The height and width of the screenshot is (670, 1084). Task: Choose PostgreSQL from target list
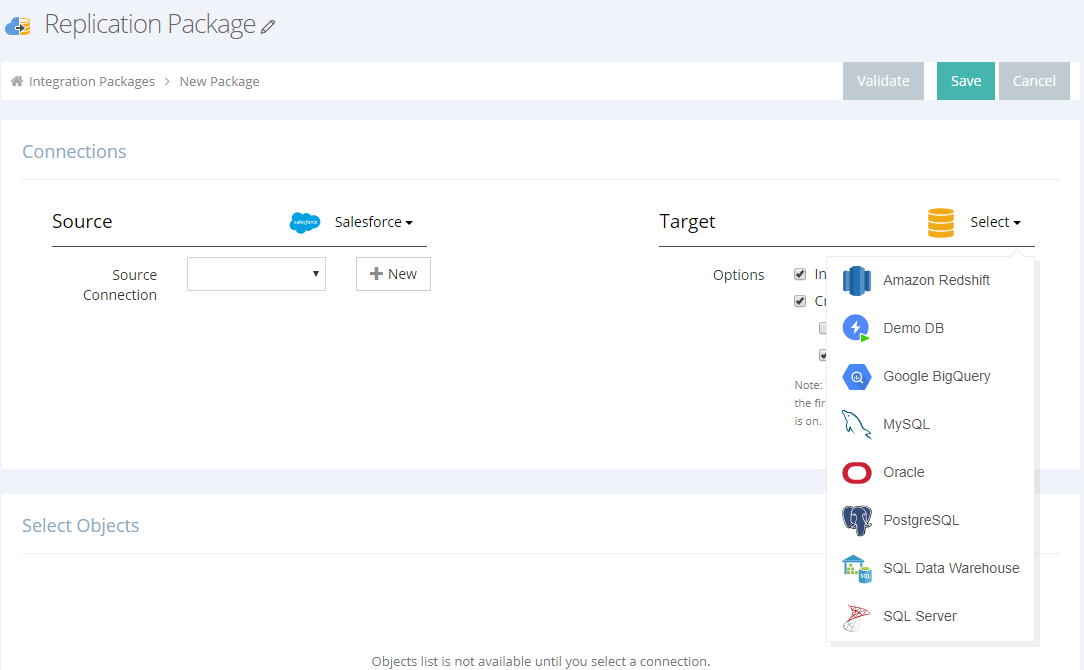tap(930, 520)
